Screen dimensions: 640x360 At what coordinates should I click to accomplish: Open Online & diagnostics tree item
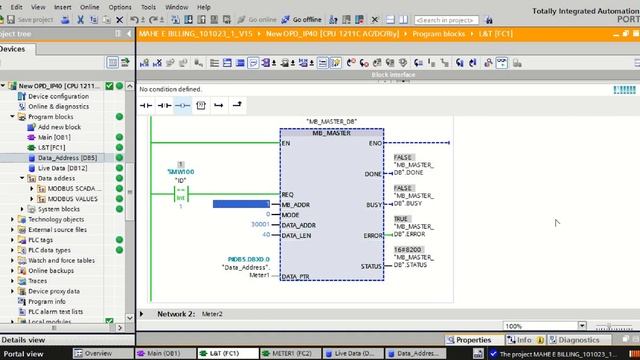tap(58, 107)
